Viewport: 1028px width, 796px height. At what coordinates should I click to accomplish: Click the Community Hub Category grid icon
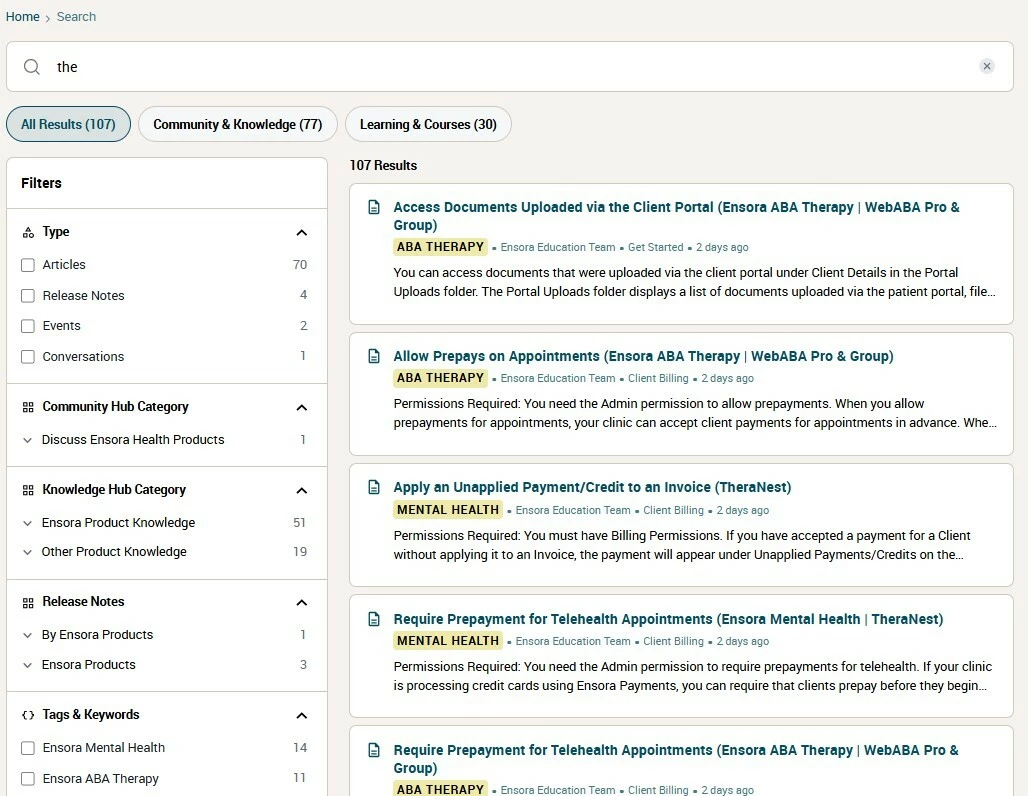pyautogui.click(x=28, y=407)
